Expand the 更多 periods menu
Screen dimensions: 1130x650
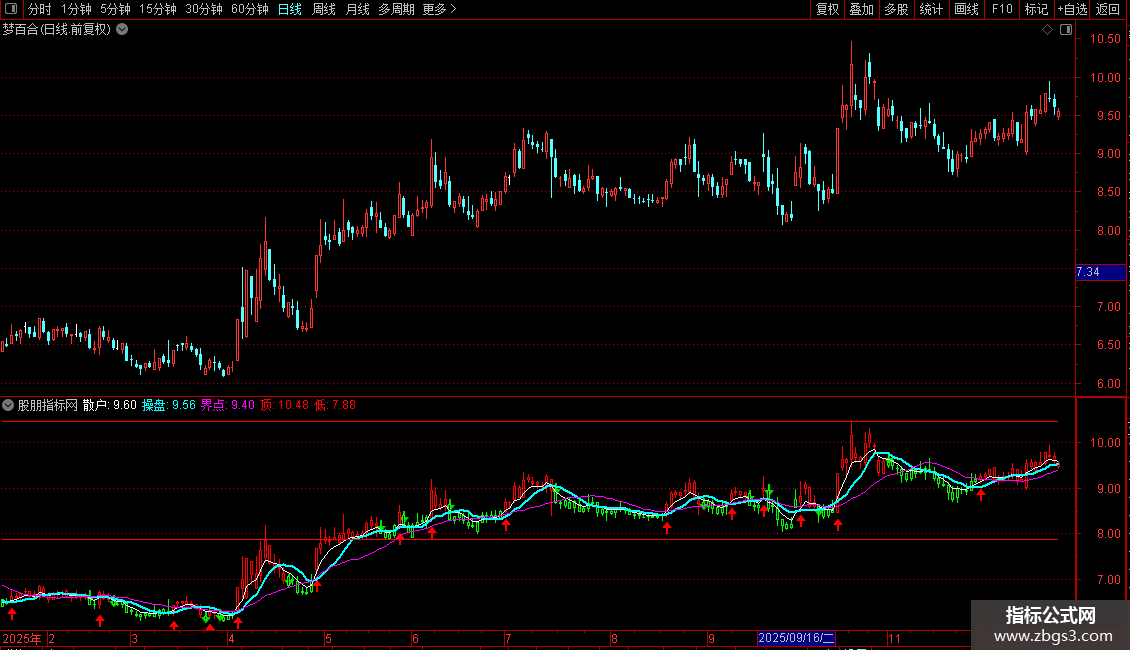tap(439, 9)
